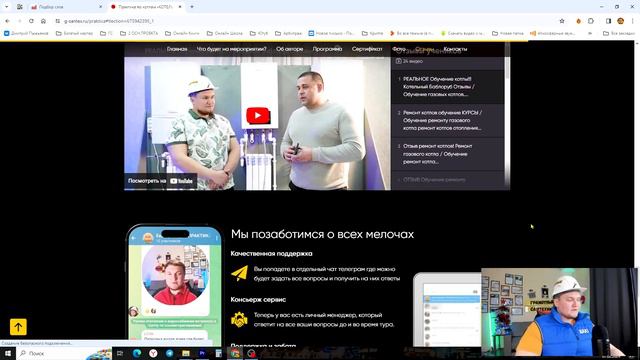This screenshot has height=360, width=640.
Task: Select playlist video 'Ремонт котлов обучение КУРСЫ'
Action: (x=447, y=120)
